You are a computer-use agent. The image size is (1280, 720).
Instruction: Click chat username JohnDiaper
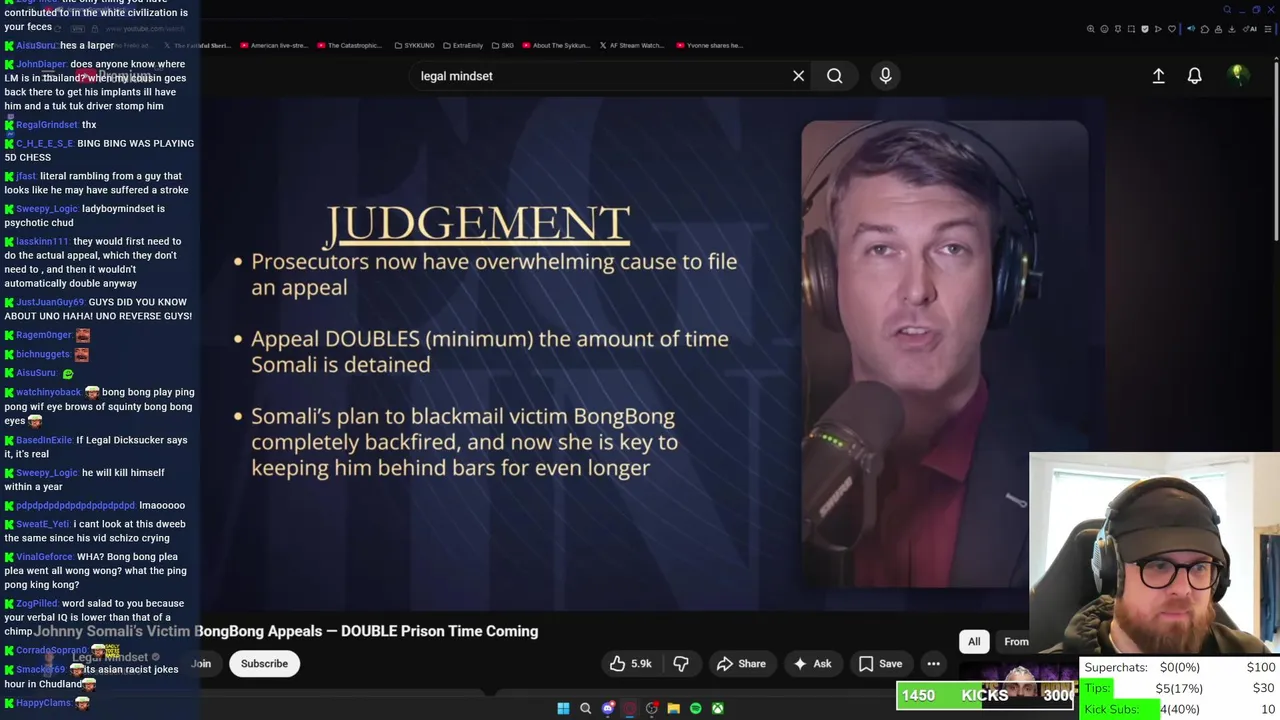[41, 64]
